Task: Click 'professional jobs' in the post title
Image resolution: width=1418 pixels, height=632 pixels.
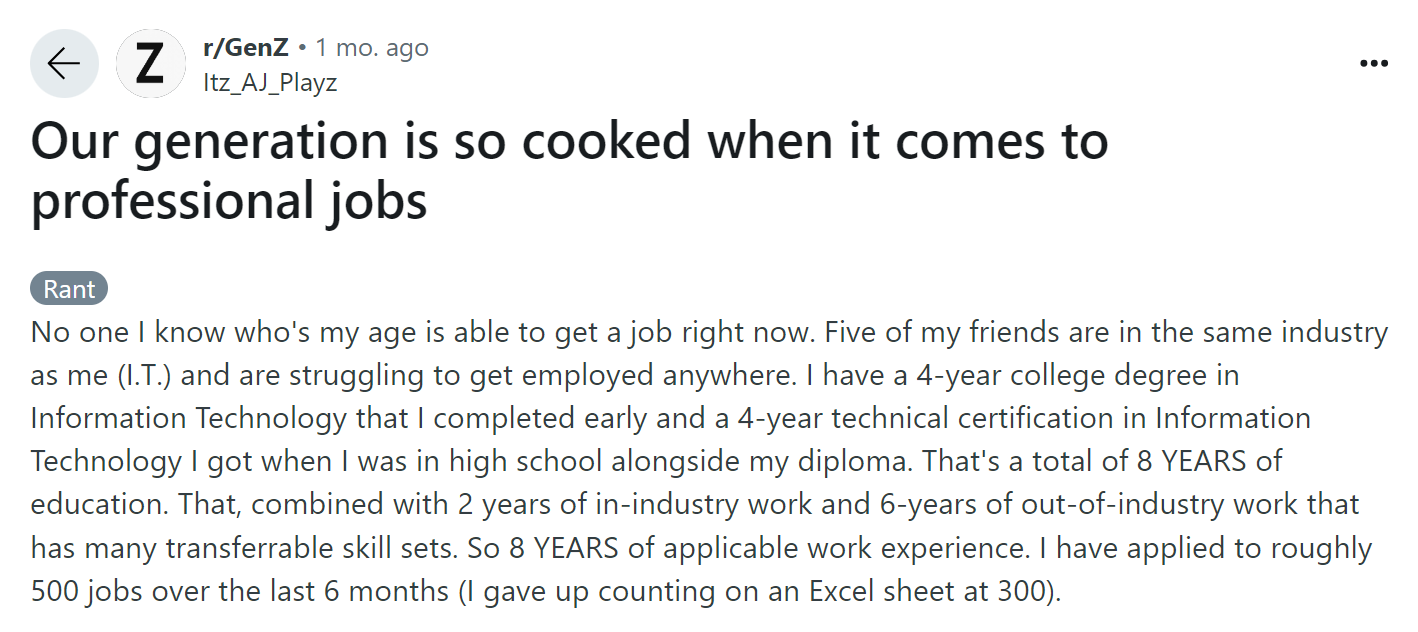Action: click(x=229, y=200)
